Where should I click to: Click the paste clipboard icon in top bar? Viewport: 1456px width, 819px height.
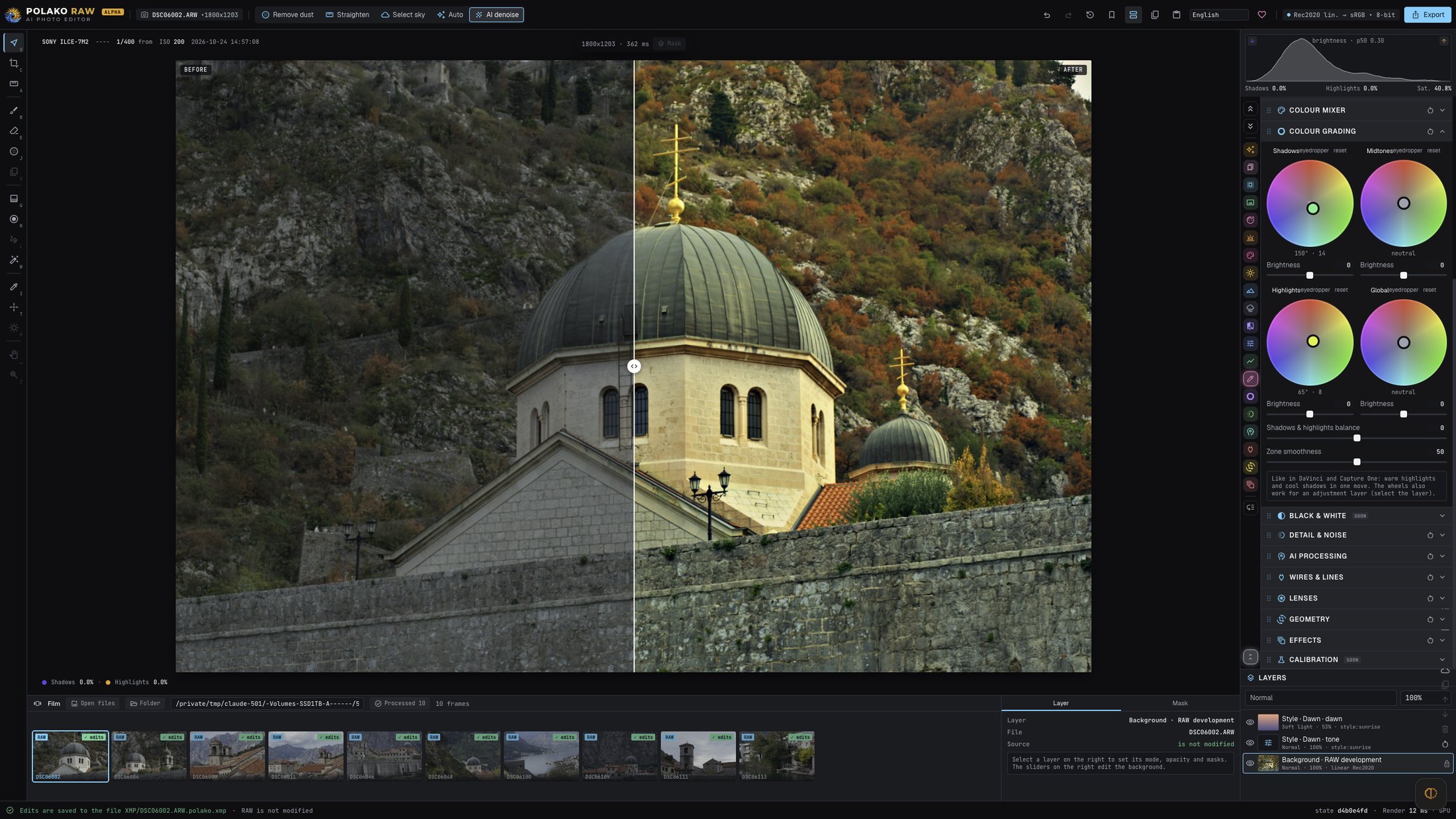1176,15
